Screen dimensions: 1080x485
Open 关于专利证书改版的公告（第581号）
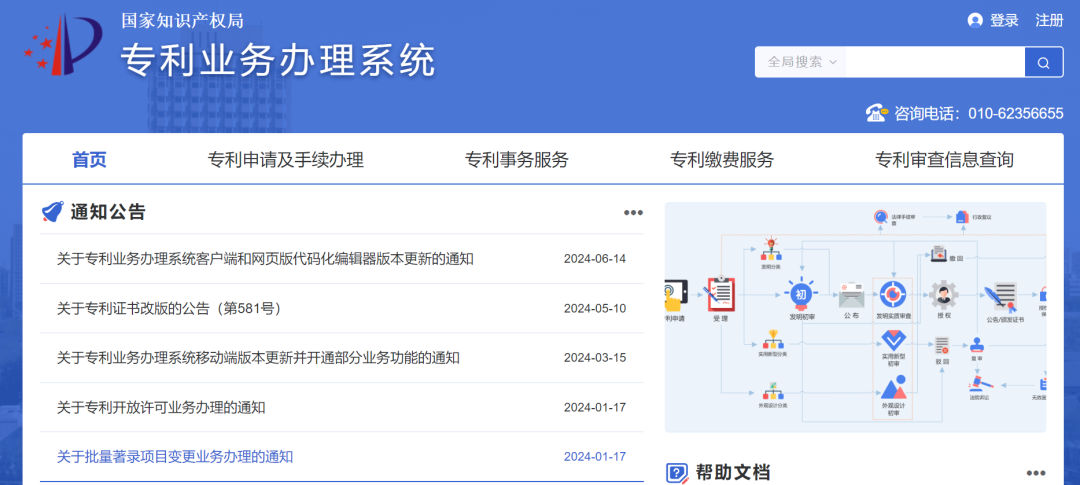tap(169, 309)
